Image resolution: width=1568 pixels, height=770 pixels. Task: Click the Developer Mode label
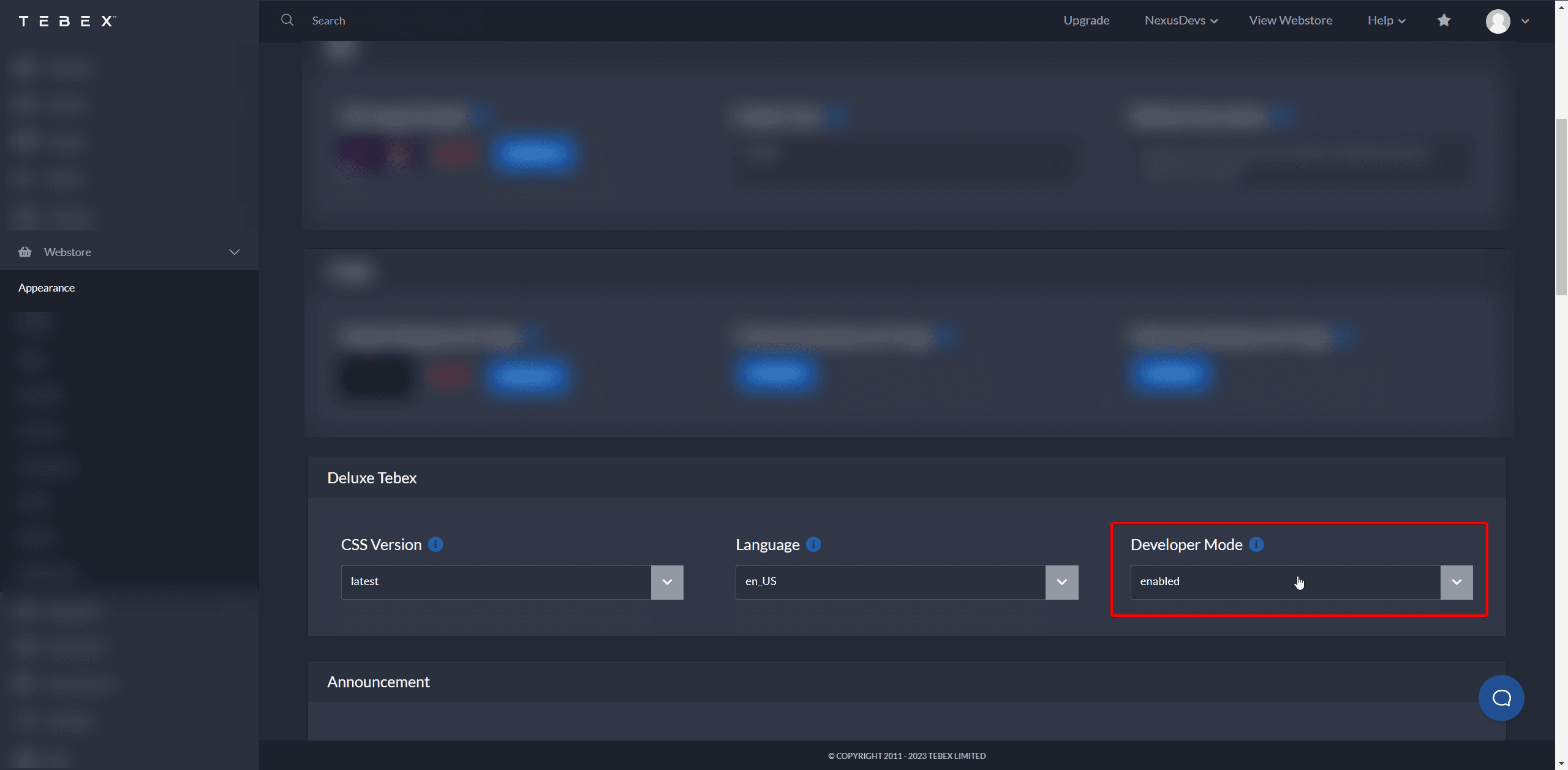coord(1186,545)
